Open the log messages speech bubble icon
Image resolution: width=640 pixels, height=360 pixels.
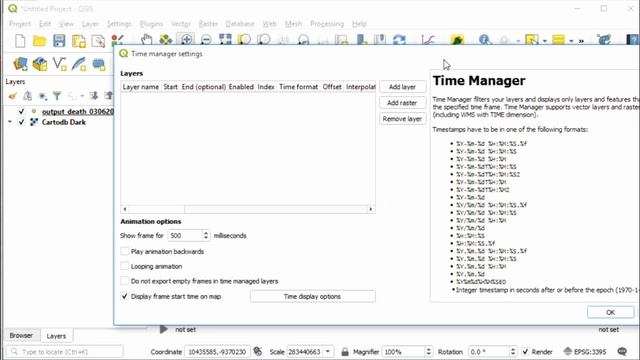(x=622, y=351)
